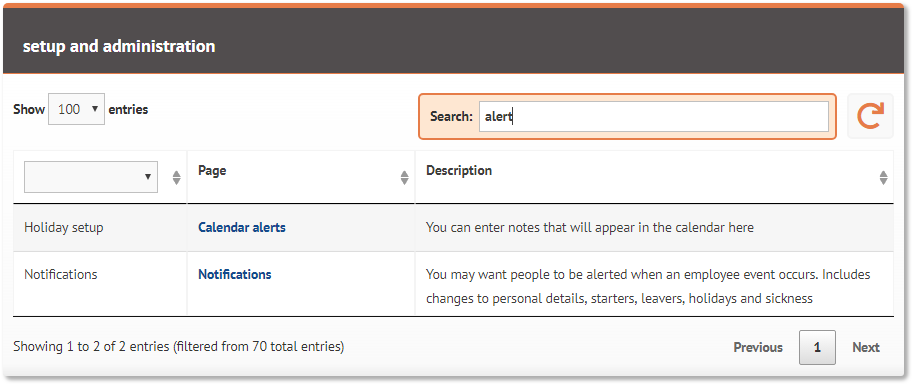Select the Notifications category cell
The height and width of the screenshot is (389, 917).
coord(60,274)
